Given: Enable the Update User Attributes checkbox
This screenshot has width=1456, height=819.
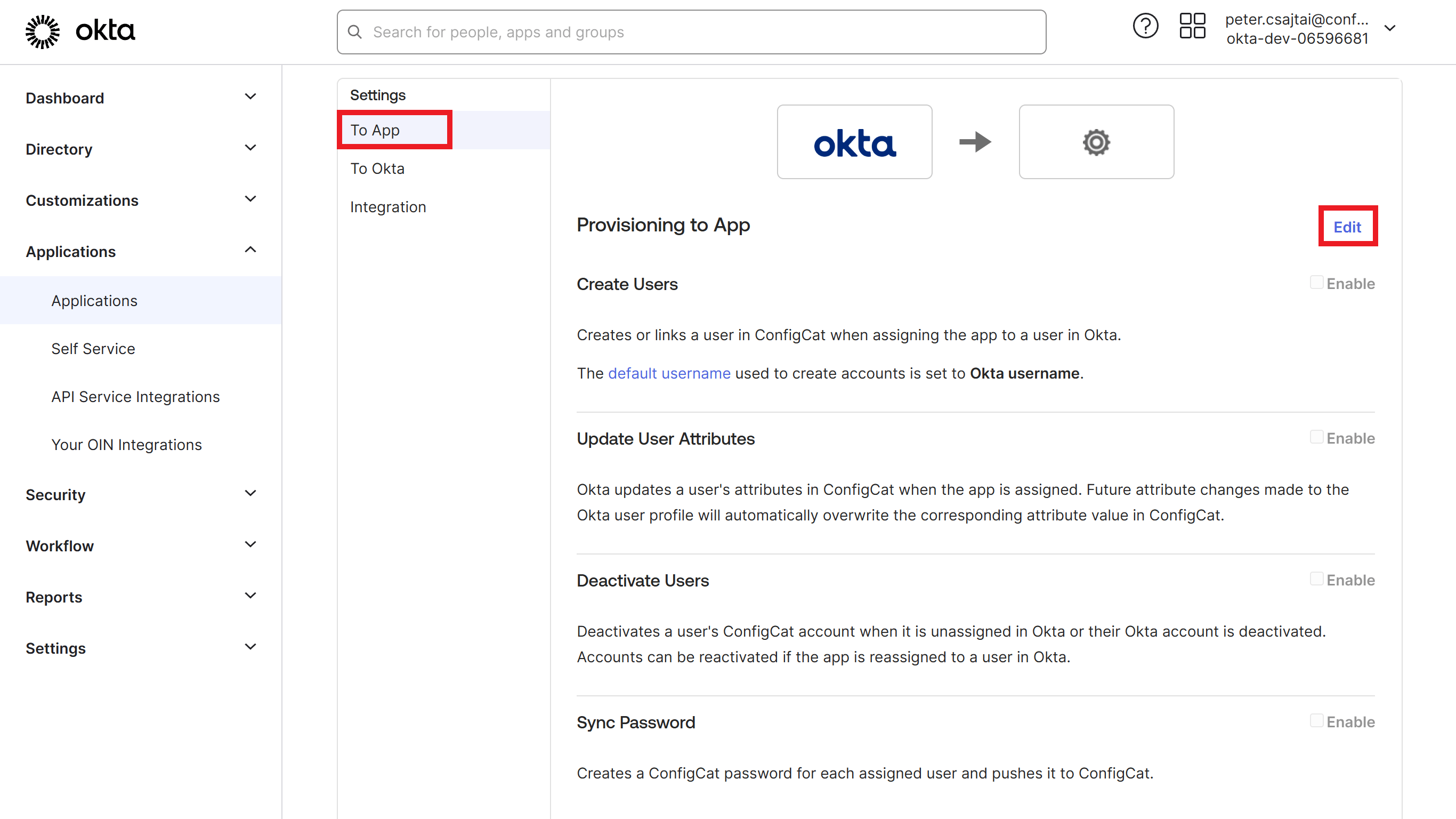Looking at the screenshot, I should point(1317,437).
